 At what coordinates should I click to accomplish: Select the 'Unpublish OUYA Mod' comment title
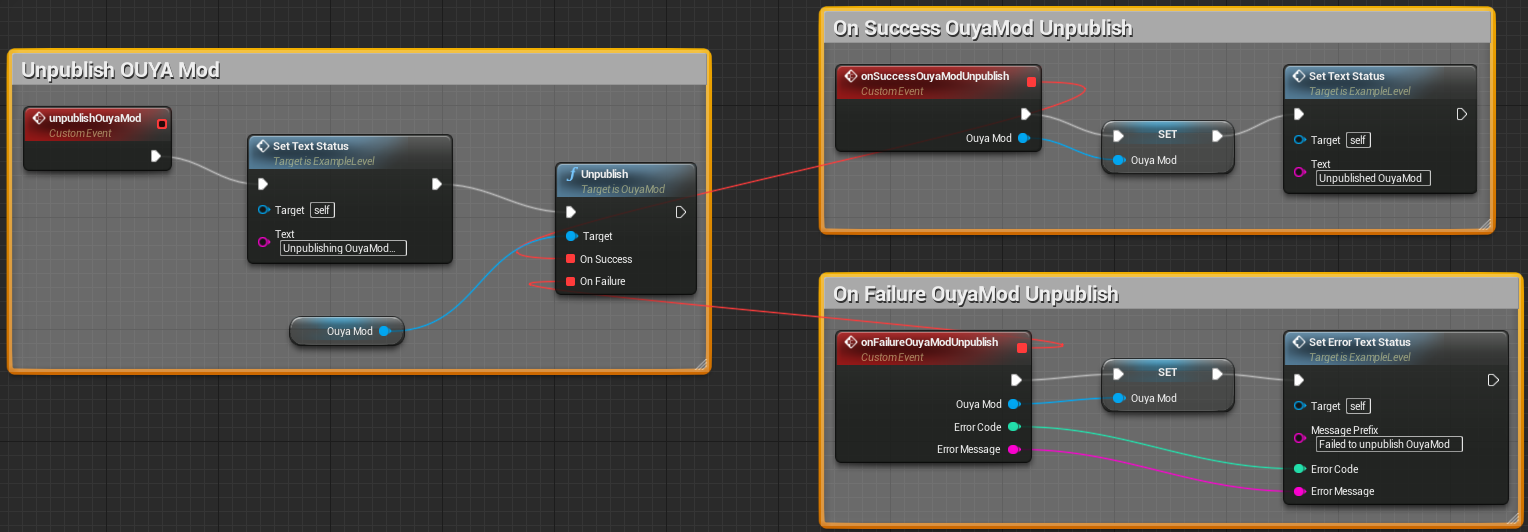[x=120, y=70]
